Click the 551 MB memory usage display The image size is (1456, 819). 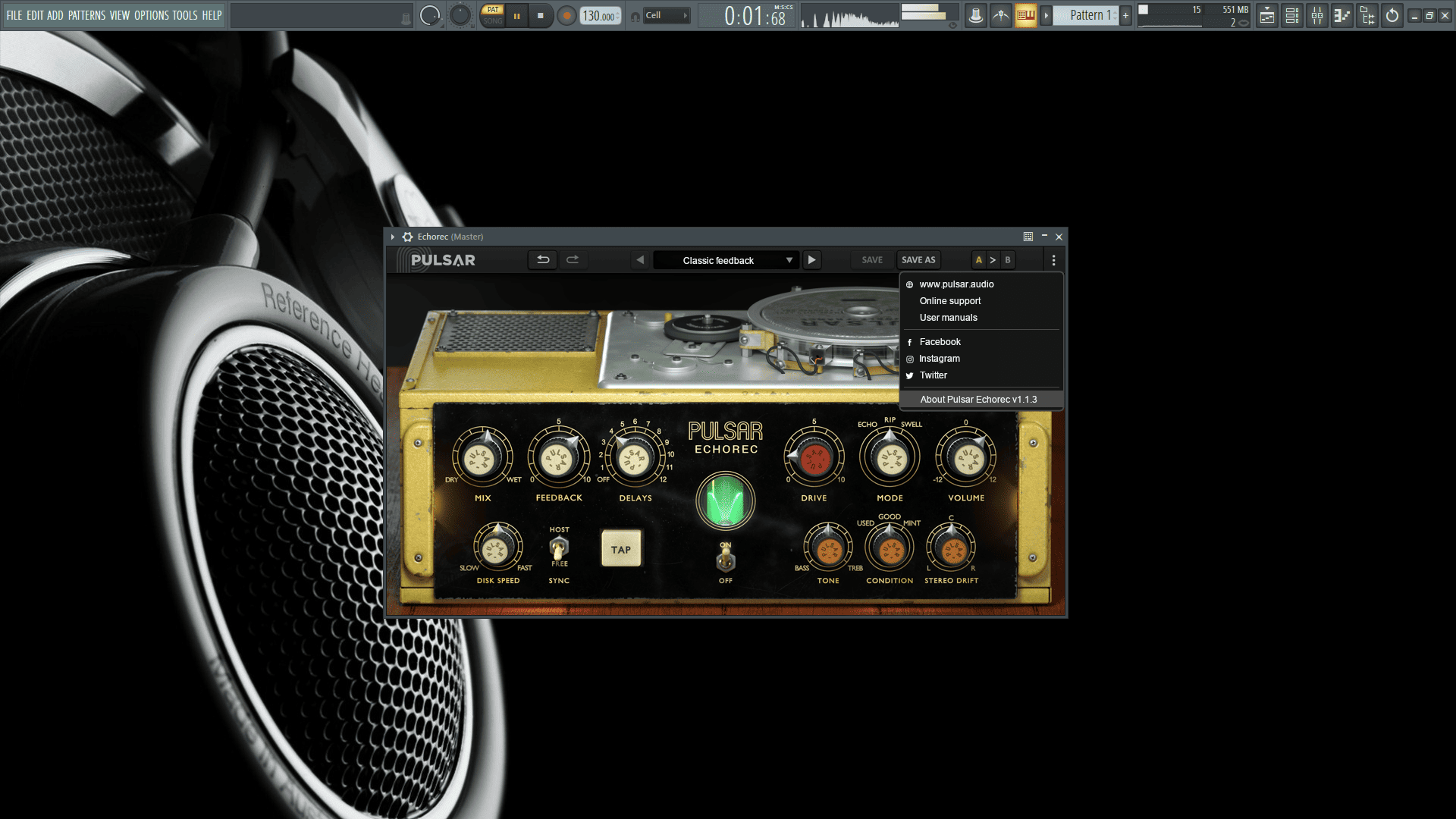click(x=1235, y=10)
